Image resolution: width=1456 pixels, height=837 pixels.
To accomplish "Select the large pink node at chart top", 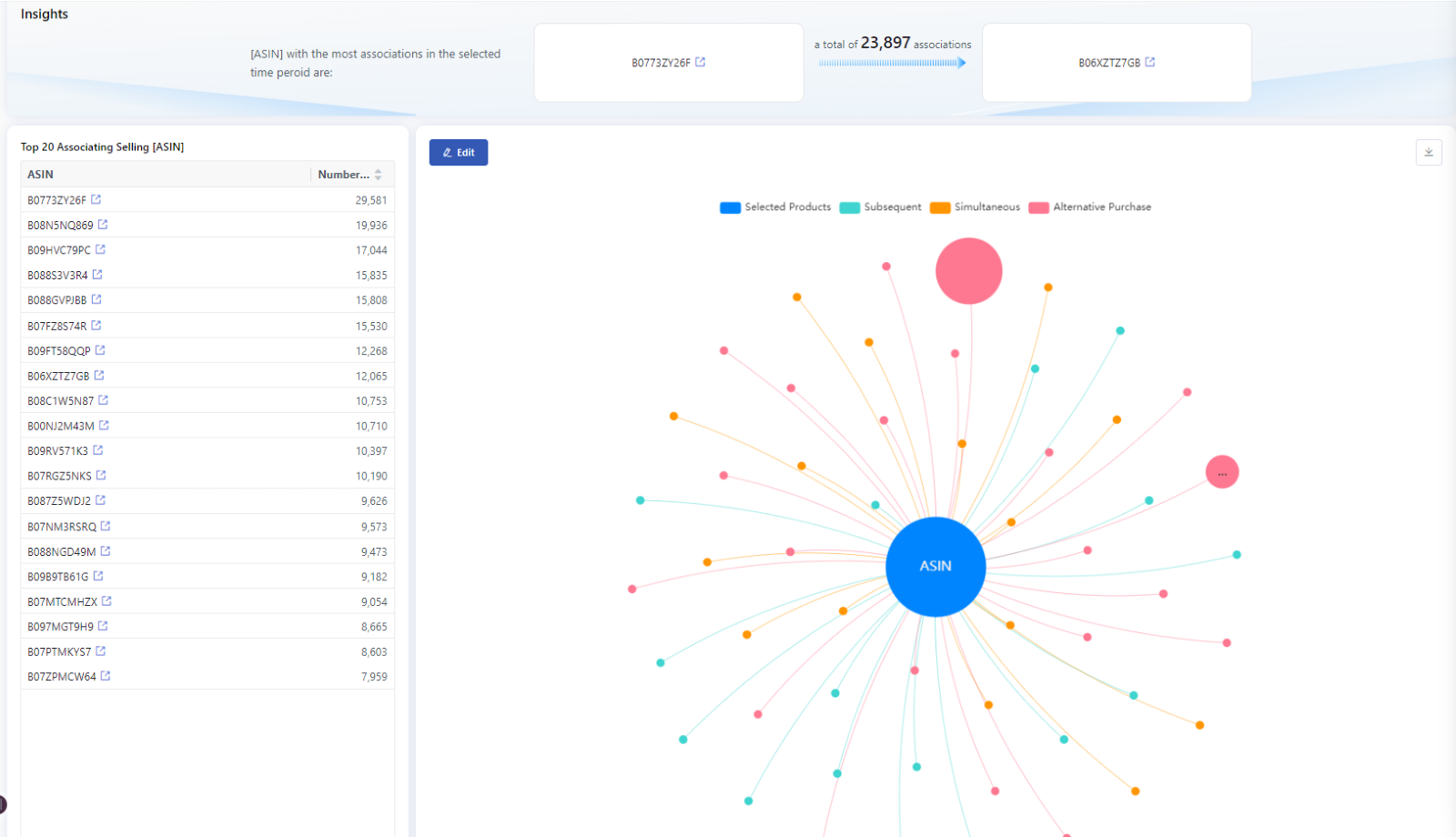I will pos(969,271).
